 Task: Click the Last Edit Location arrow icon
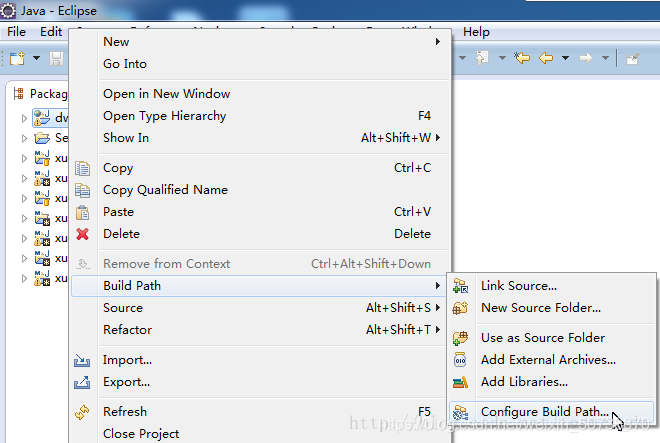(522, 58)
